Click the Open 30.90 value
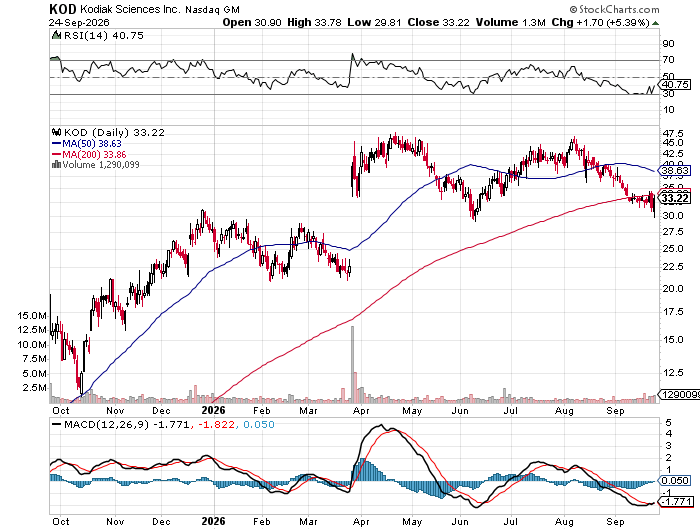Image resolution: width=700 pixels, height=530 pixels. click(252, 22)
